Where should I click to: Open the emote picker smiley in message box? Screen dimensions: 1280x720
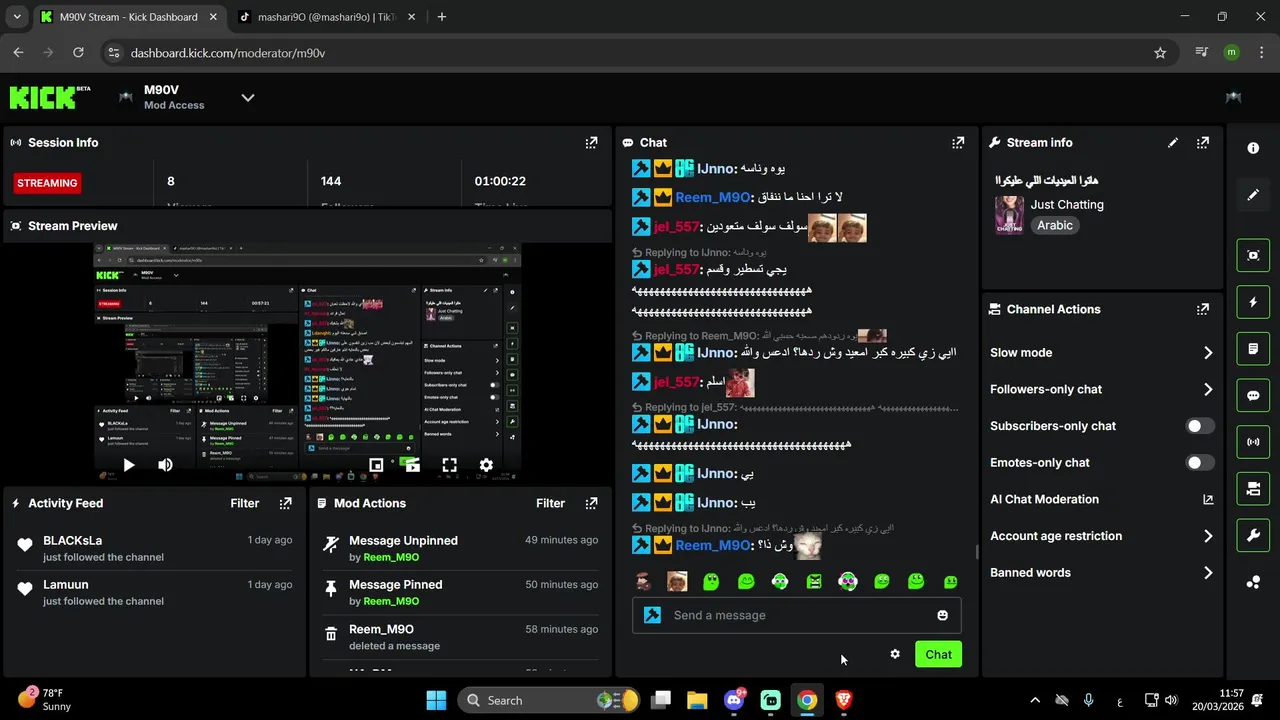coord(942,616)
